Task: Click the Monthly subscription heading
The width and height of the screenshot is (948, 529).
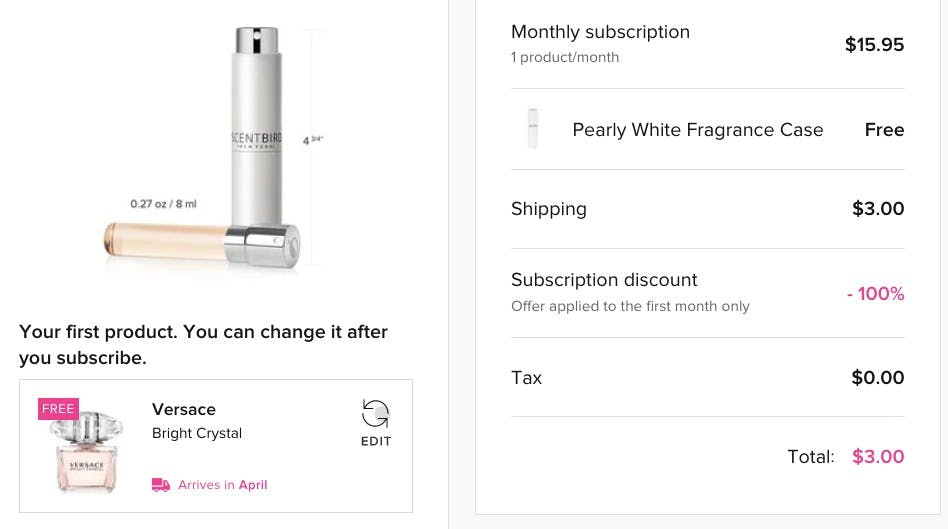Action: click(600, 32)
